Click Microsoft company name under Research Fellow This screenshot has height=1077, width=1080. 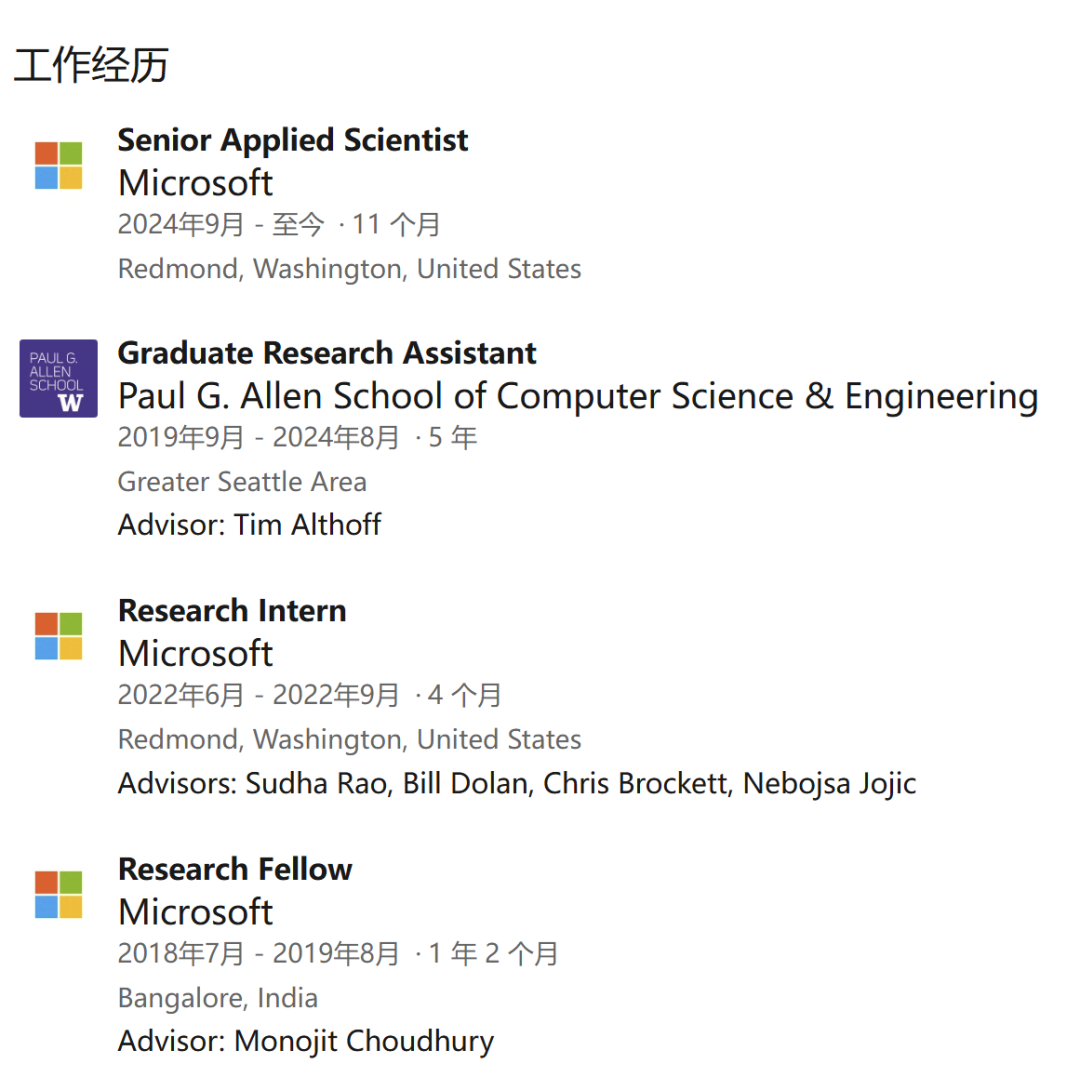pyautogui.click(x=195, y=912)
